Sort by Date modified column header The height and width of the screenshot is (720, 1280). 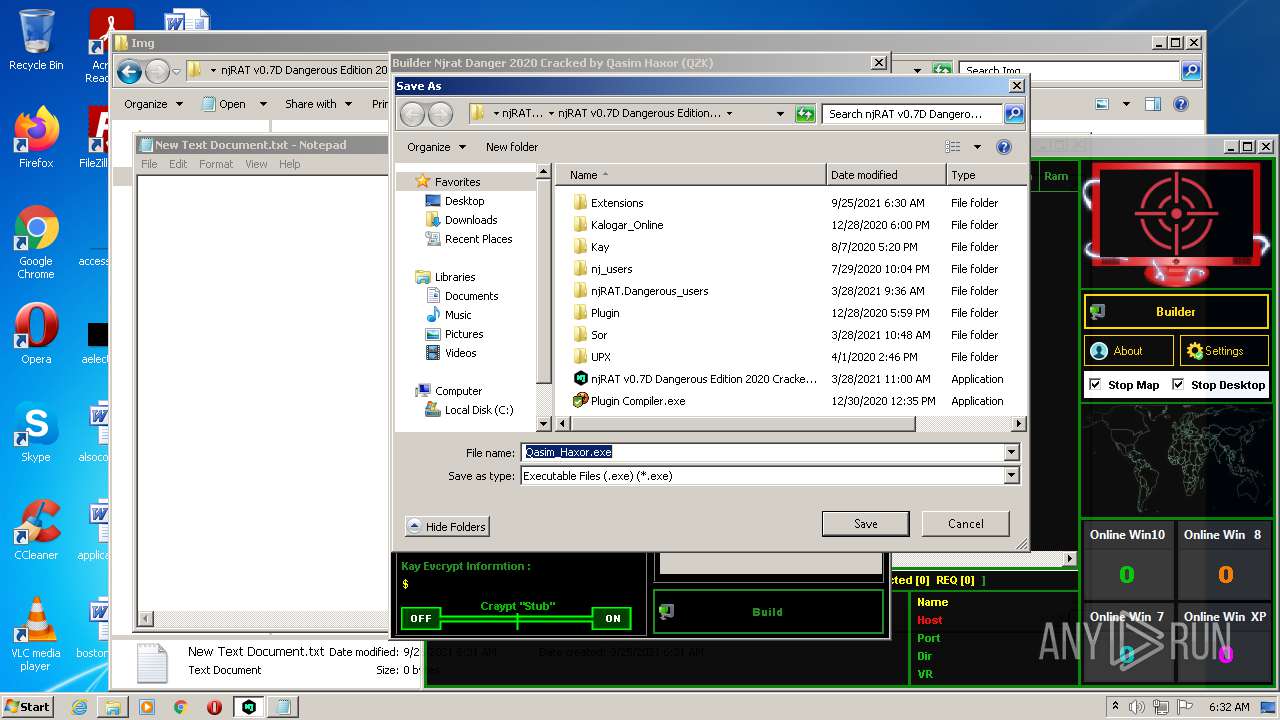click(x=885, y=175)
